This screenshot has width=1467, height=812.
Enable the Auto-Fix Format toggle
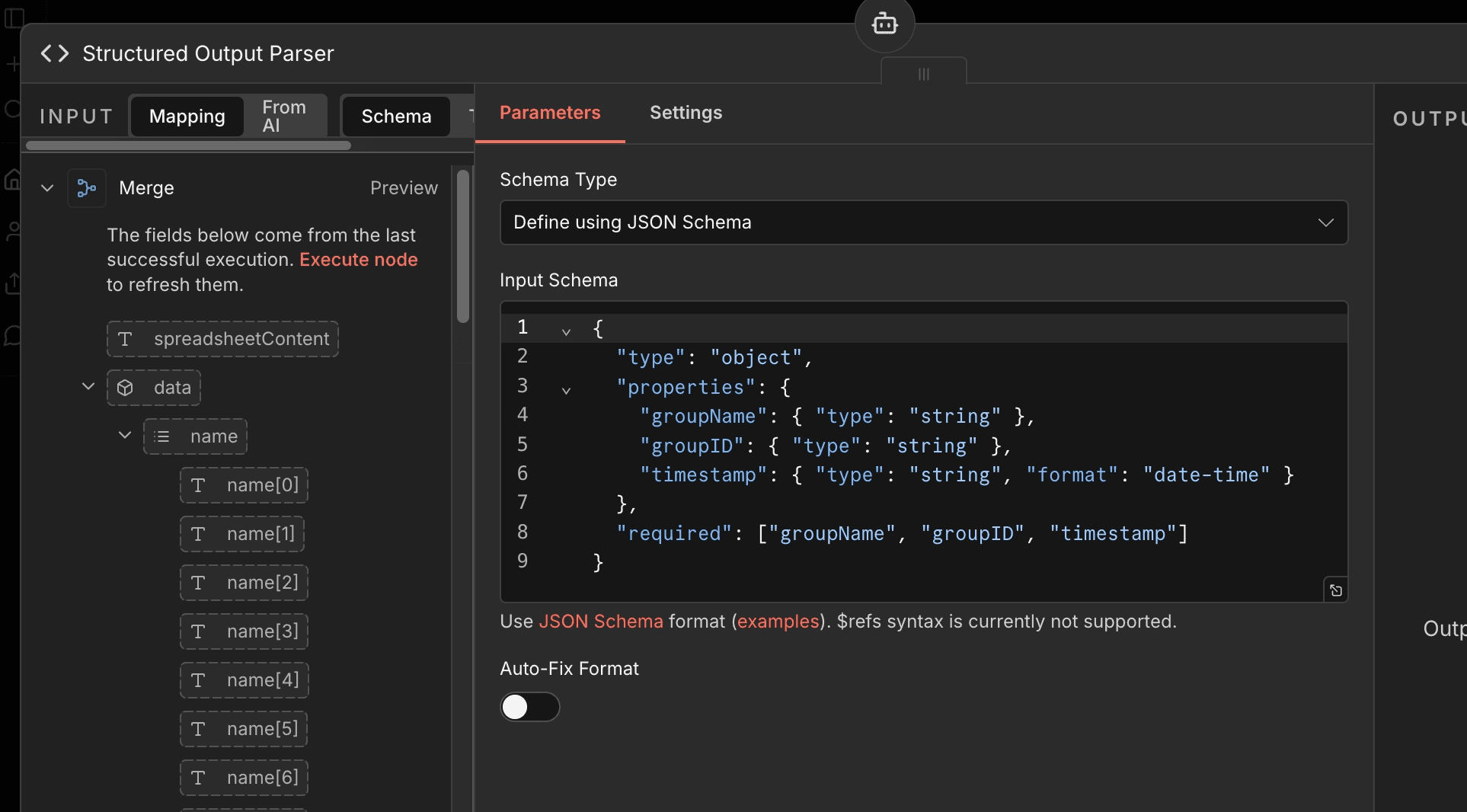pyautogui.click(x=530, y=708)
